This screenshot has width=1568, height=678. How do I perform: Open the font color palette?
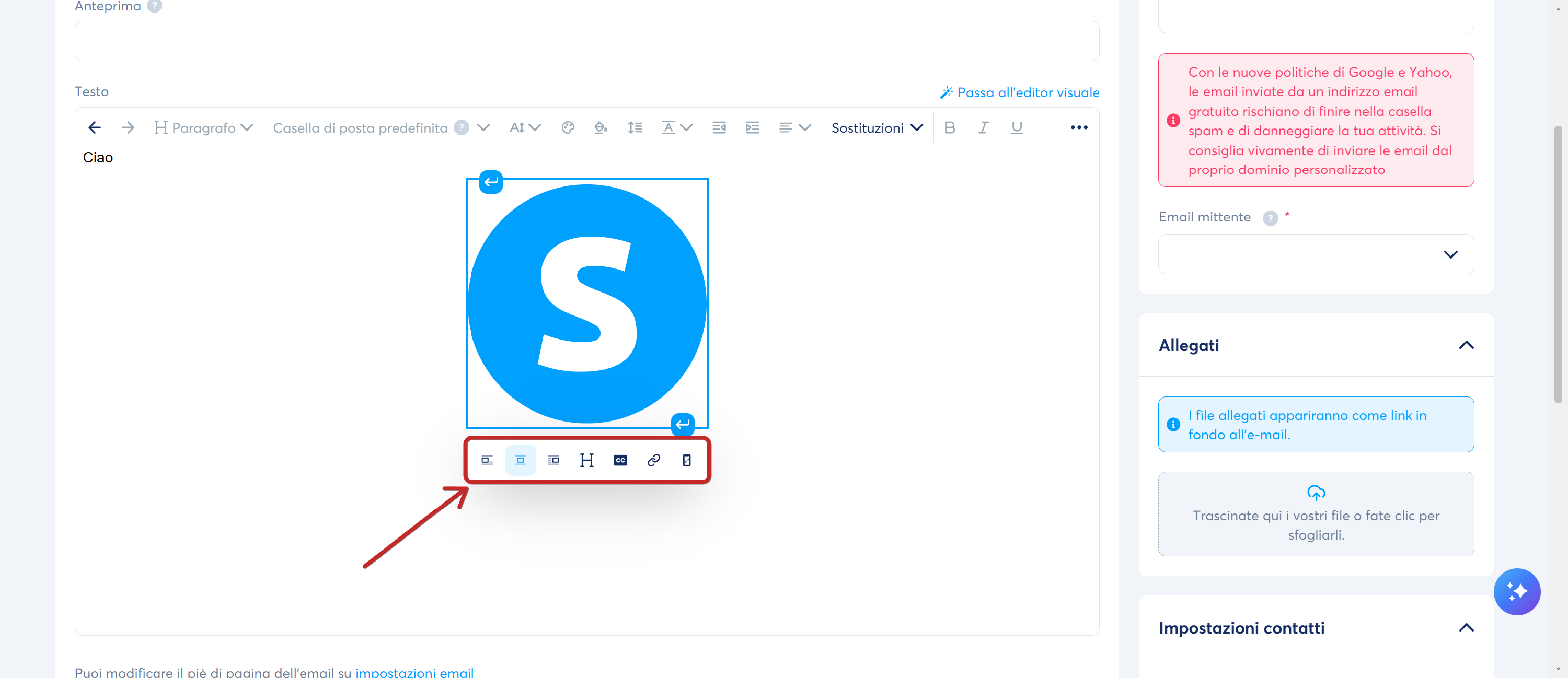pos(568,127)
